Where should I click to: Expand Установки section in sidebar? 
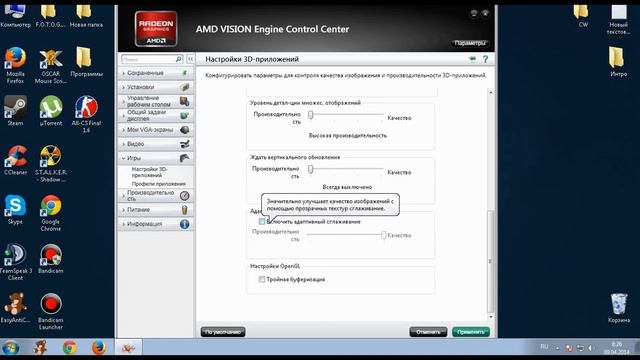(156, 87)
